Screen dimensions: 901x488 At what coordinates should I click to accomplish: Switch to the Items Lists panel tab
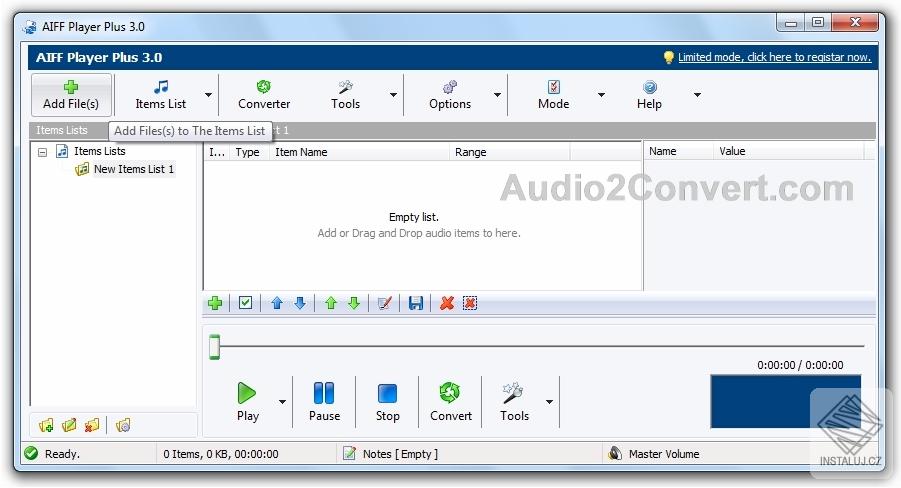pyautogui.click(x=62, y=130)
